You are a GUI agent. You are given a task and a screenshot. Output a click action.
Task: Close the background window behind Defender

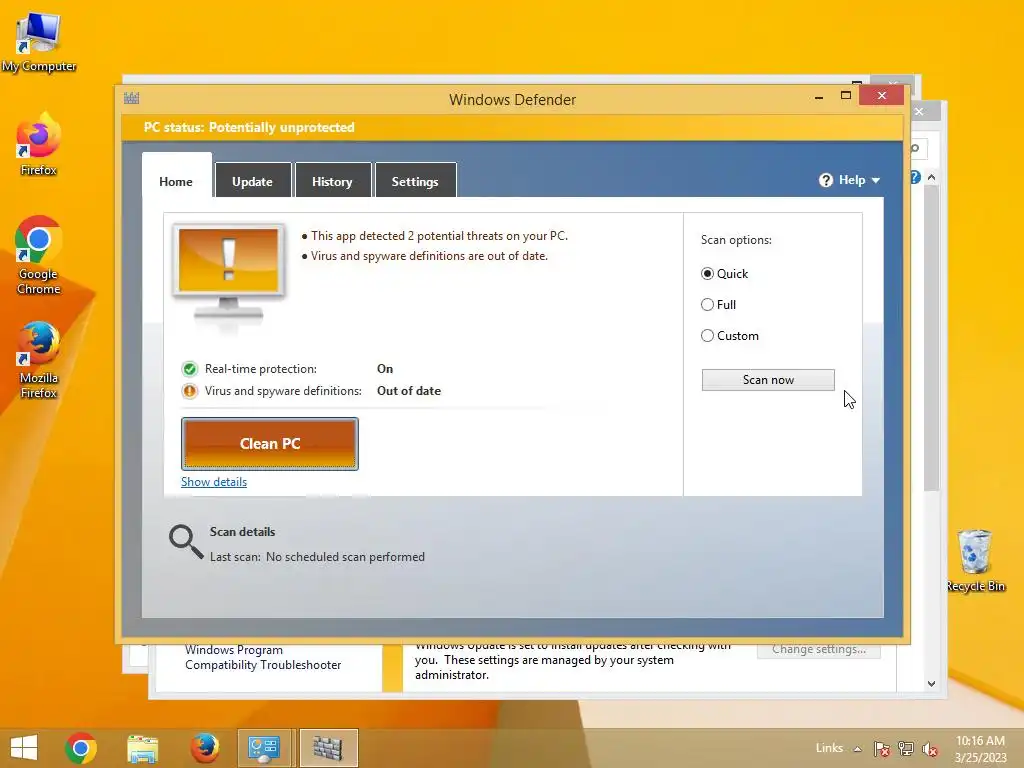tap(919, 112)
